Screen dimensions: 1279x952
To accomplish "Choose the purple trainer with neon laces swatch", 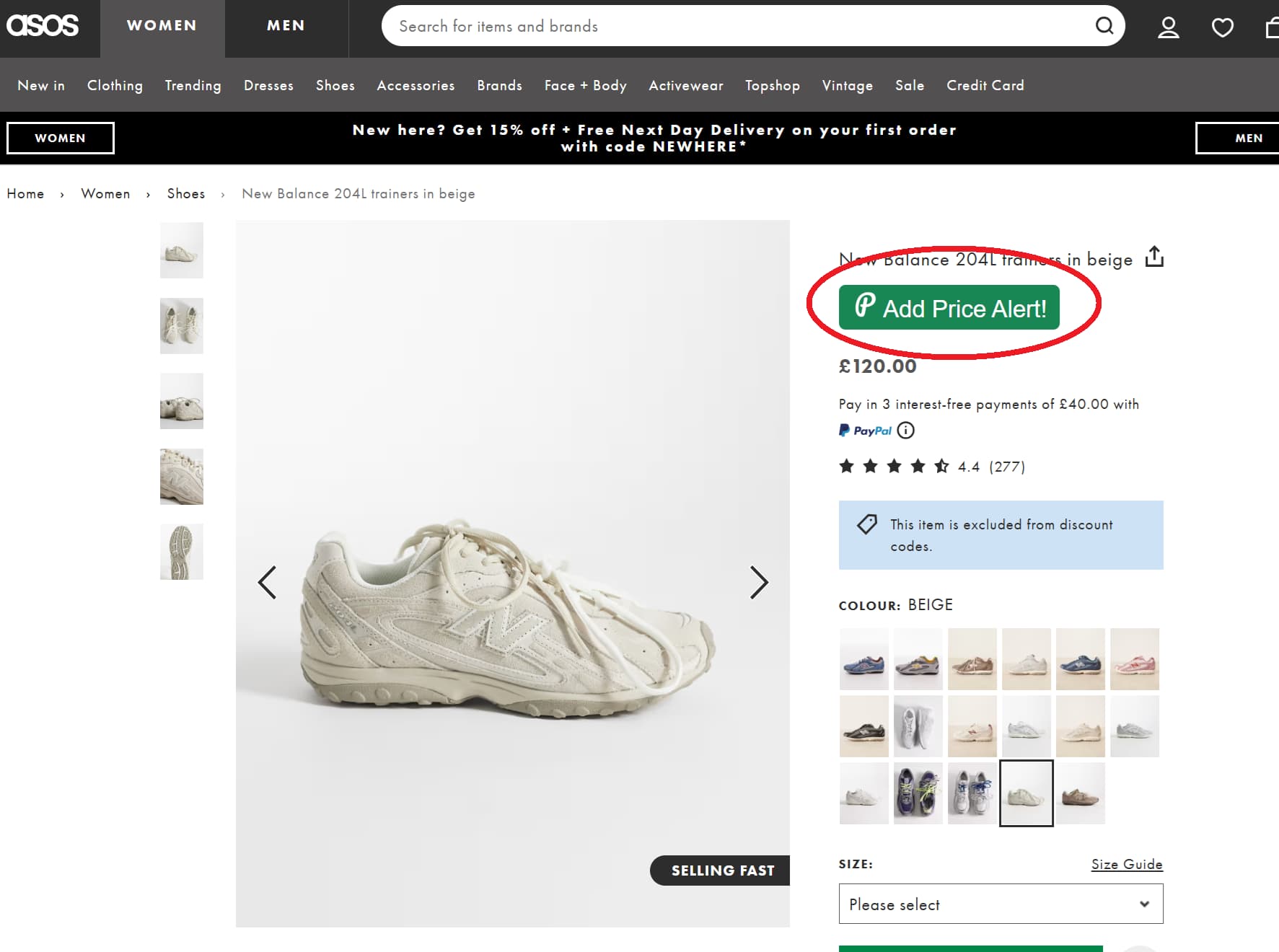I will (x=918, y=793).
